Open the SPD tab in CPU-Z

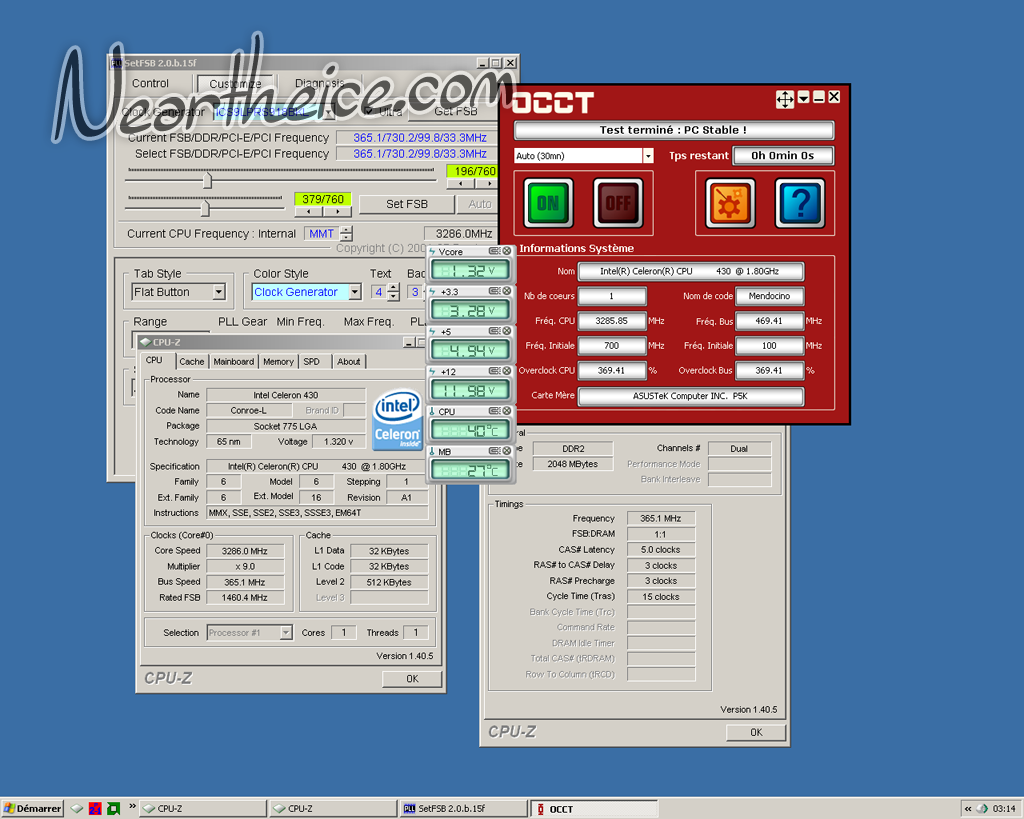tap(312, 361)
